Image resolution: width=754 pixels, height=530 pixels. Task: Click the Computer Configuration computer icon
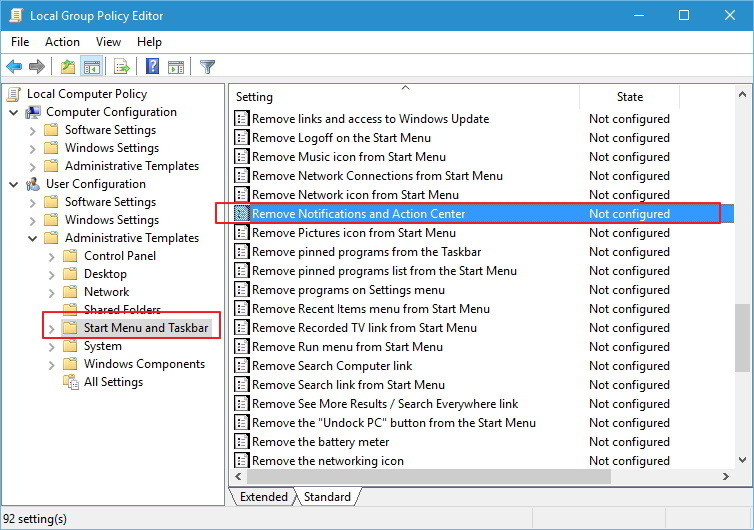(33, 112)
